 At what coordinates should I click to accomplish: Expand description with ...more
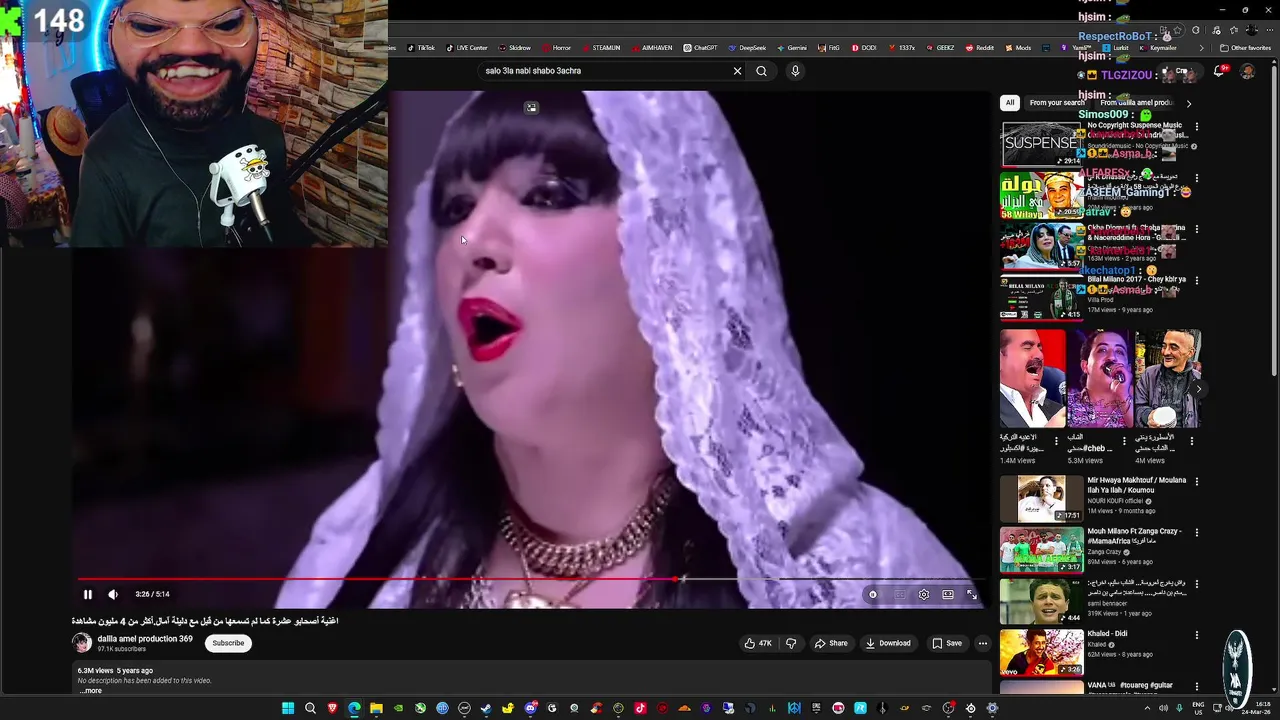pos(91,690)
